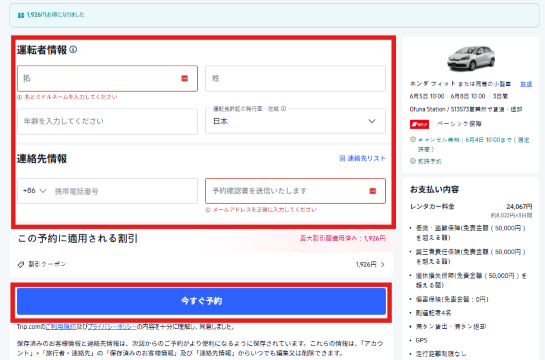
Task: Open the 連絡先リスト contact list link
Action: tap(362, 158)
